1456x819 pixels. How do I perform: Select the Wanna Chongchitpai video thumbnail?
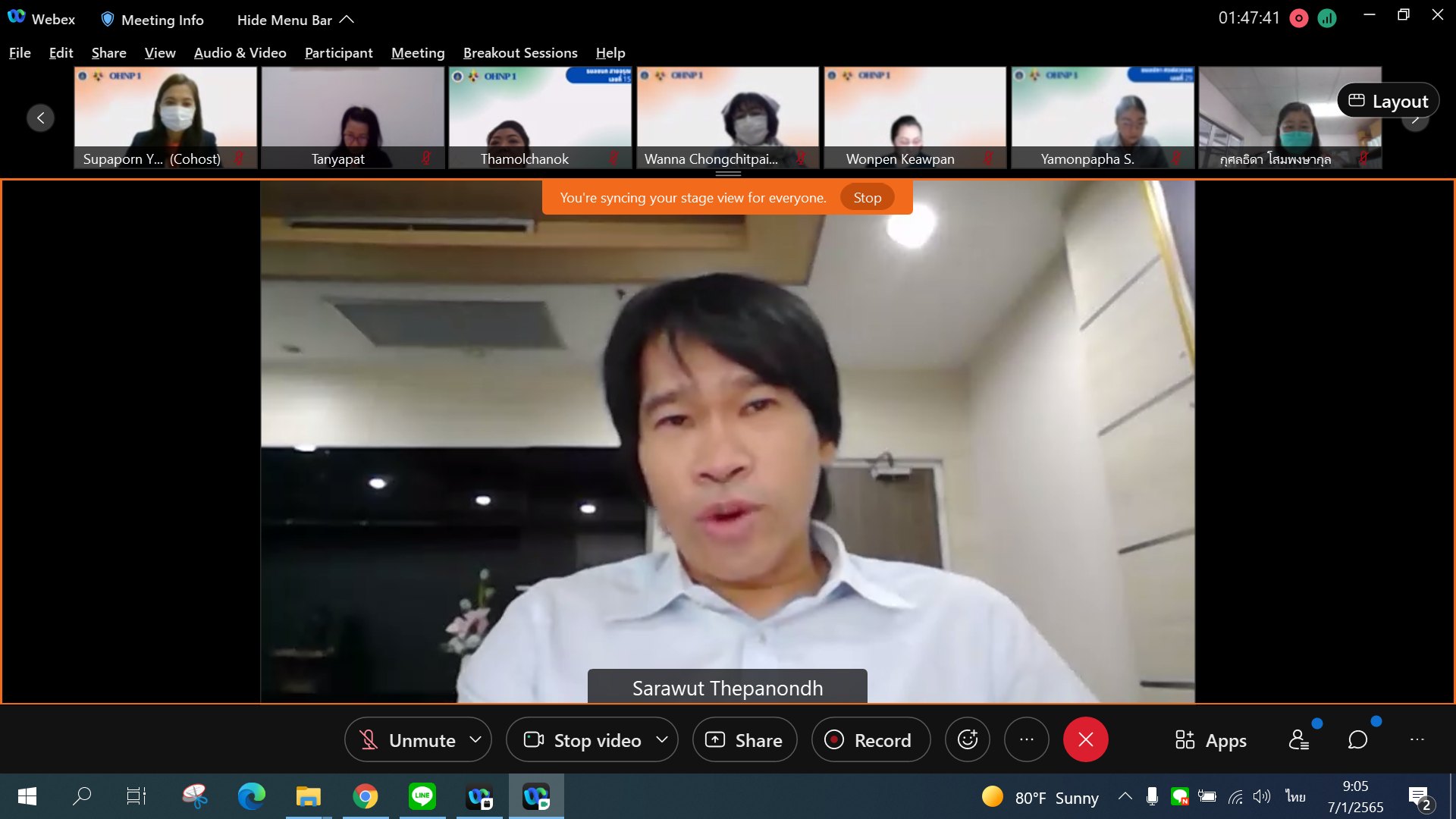click(x=727, y=118)
